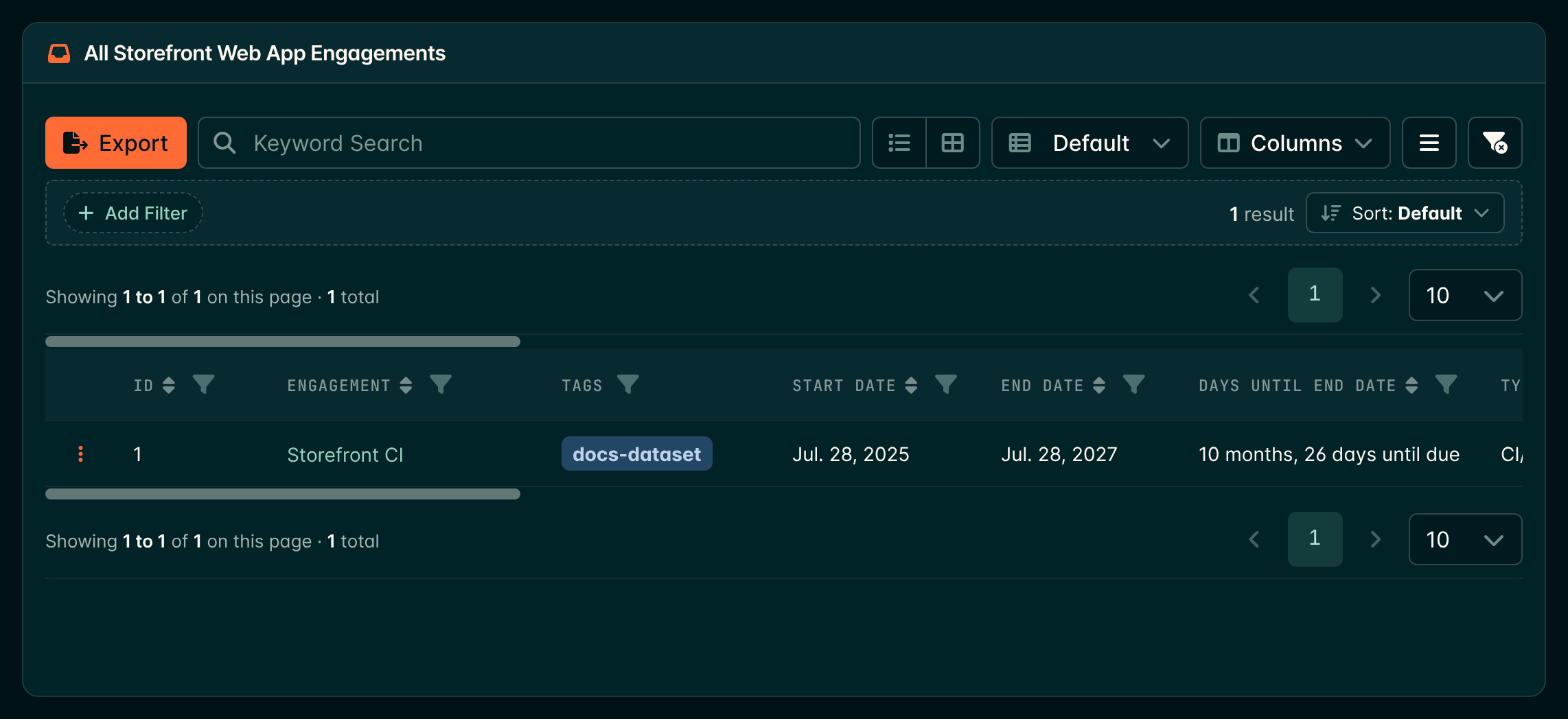
Task: Select page 1 in bottom pagination
Action: point(1315,539)
